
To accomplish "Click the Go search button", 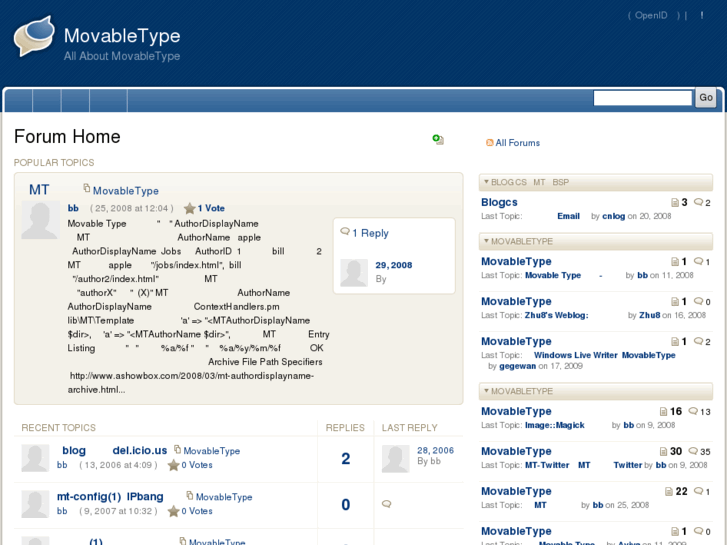I will [706, 97].
